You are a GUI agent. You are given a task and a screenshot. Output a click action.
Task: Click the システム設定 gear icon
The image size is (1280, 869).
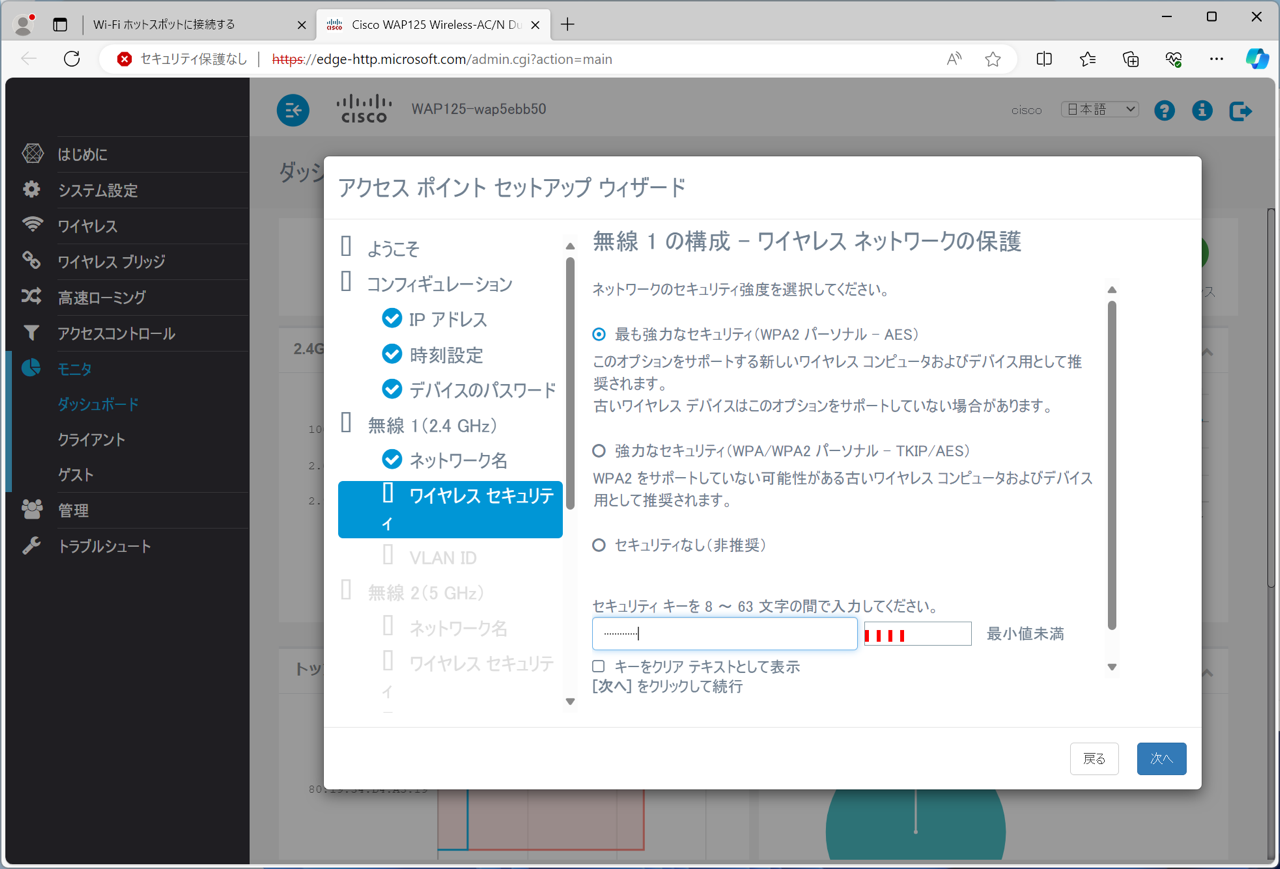[32, 189]
